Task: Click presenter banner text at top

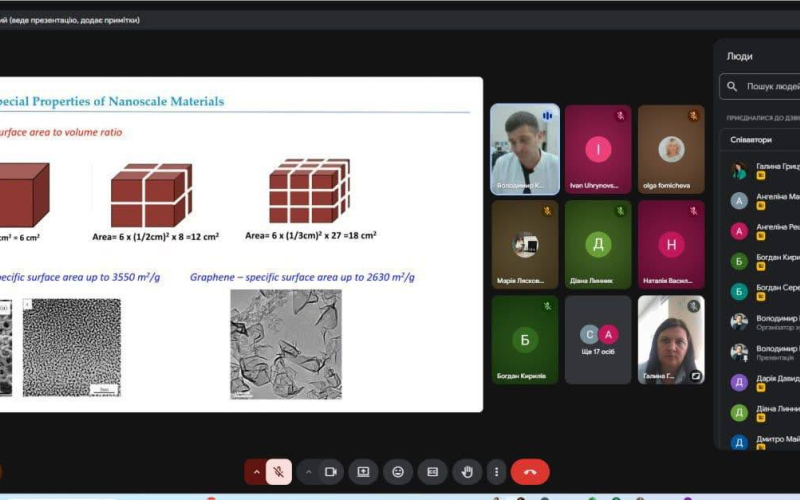Action: point(70,20)
